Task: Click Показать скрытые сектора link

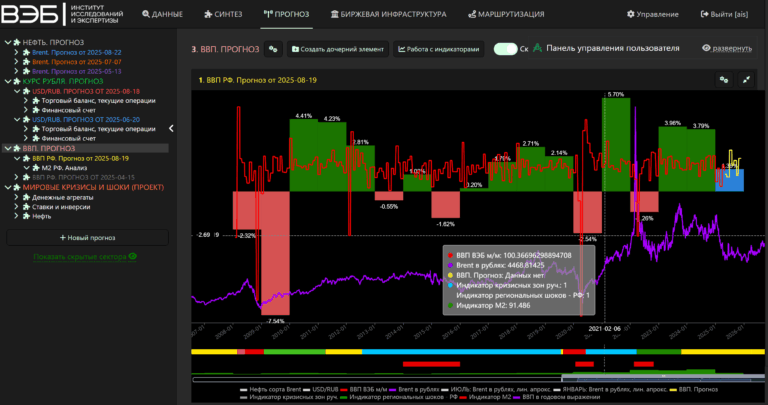Action: coord(80,257)
